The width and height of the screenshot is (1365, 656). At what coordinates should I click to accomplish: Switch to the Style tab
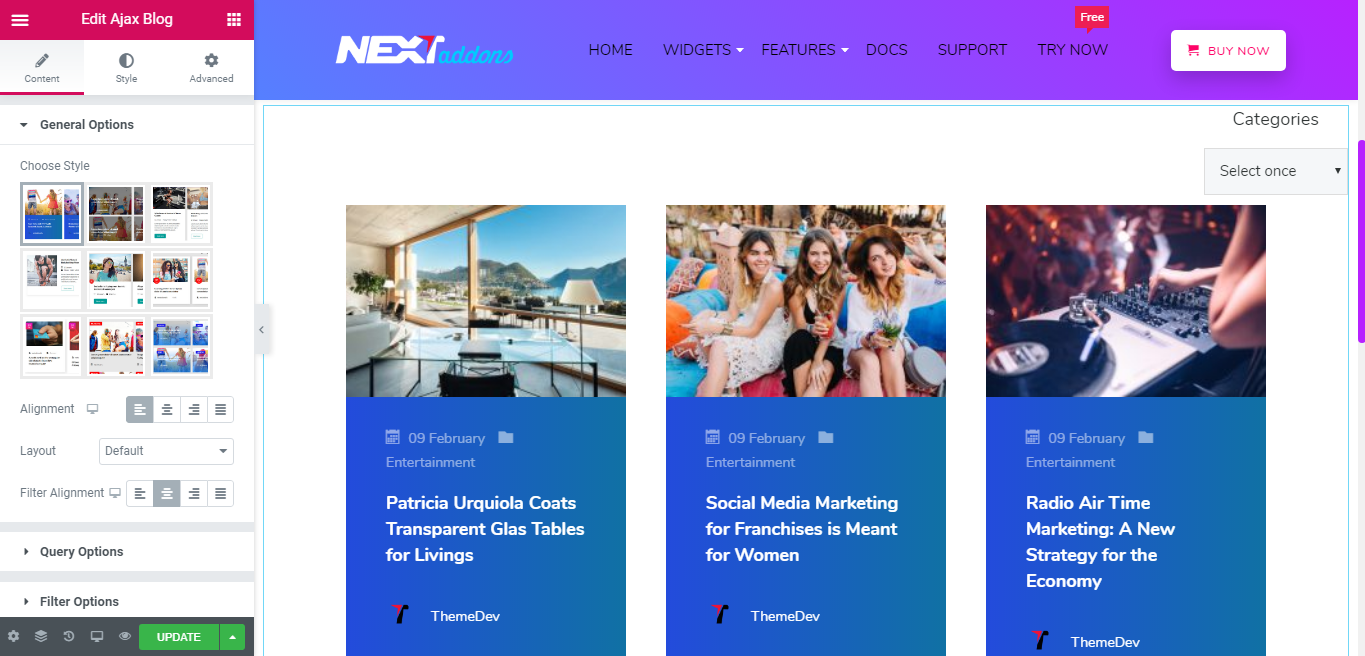tap(126, 68)
